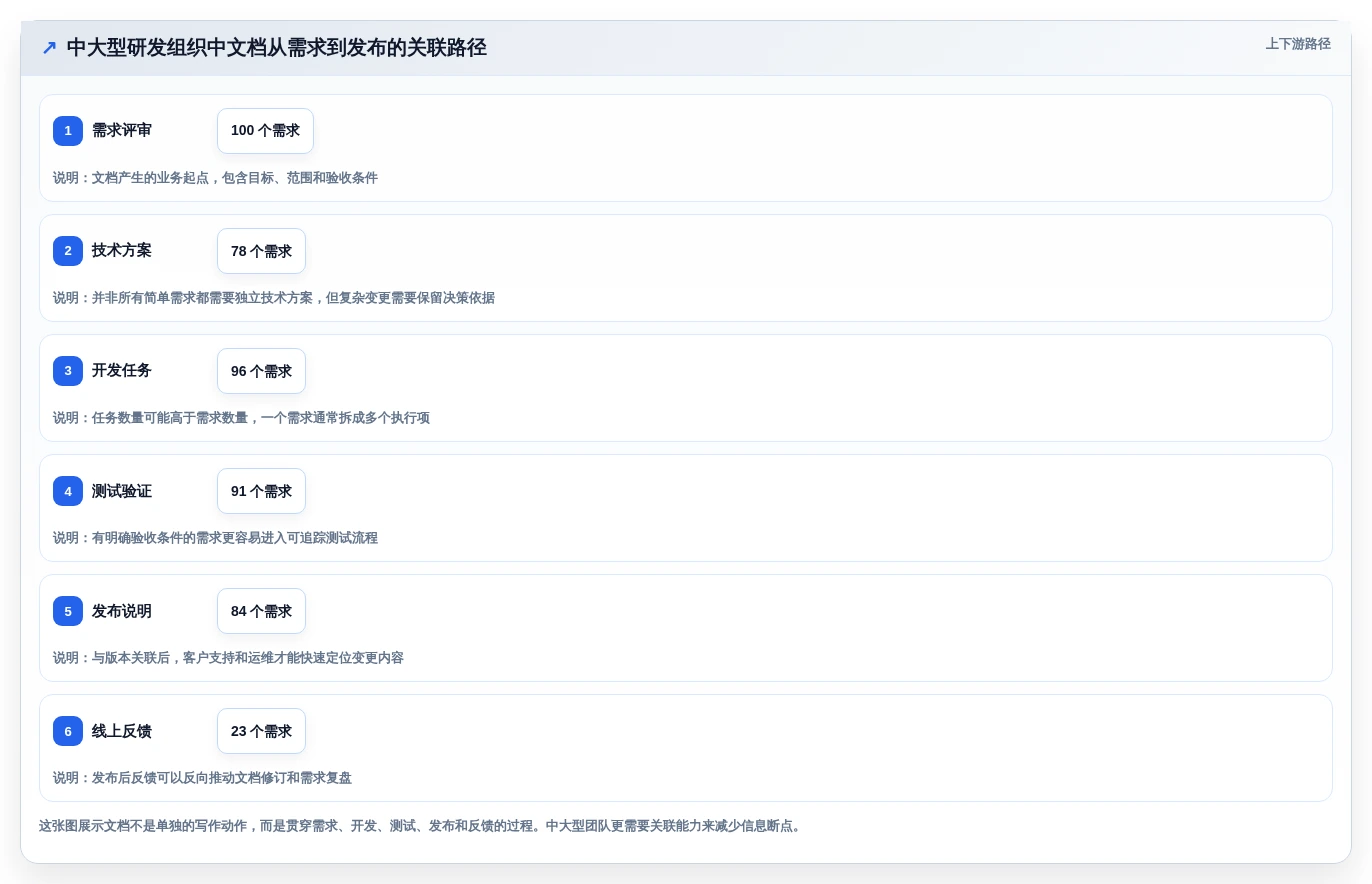Click the note 文档产生的业务起点
Image resolution: width=1372 pixels, height=884 pixels.
[215, 178]
